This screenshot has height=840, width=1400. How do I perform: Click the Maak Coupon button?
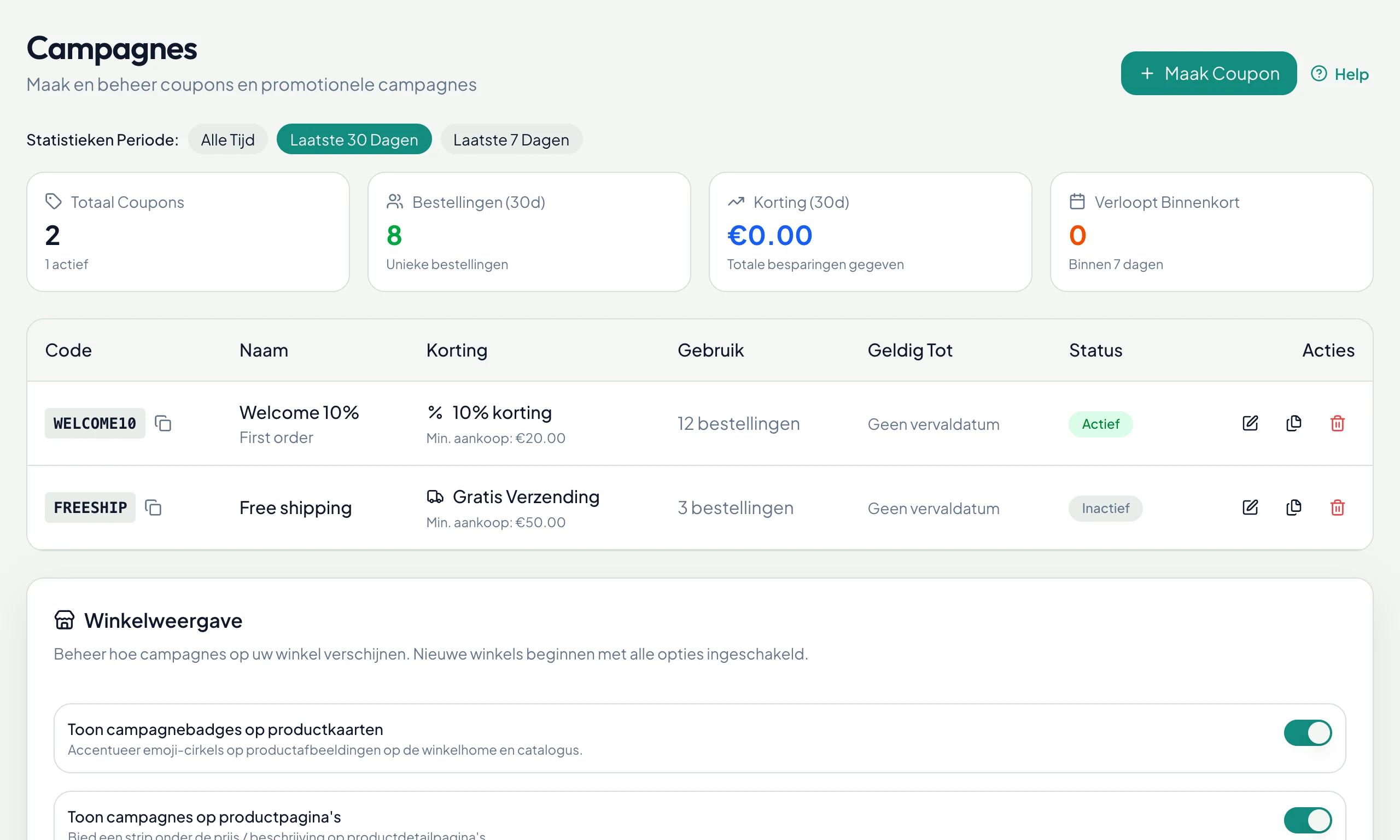[x=1208, y=74]
